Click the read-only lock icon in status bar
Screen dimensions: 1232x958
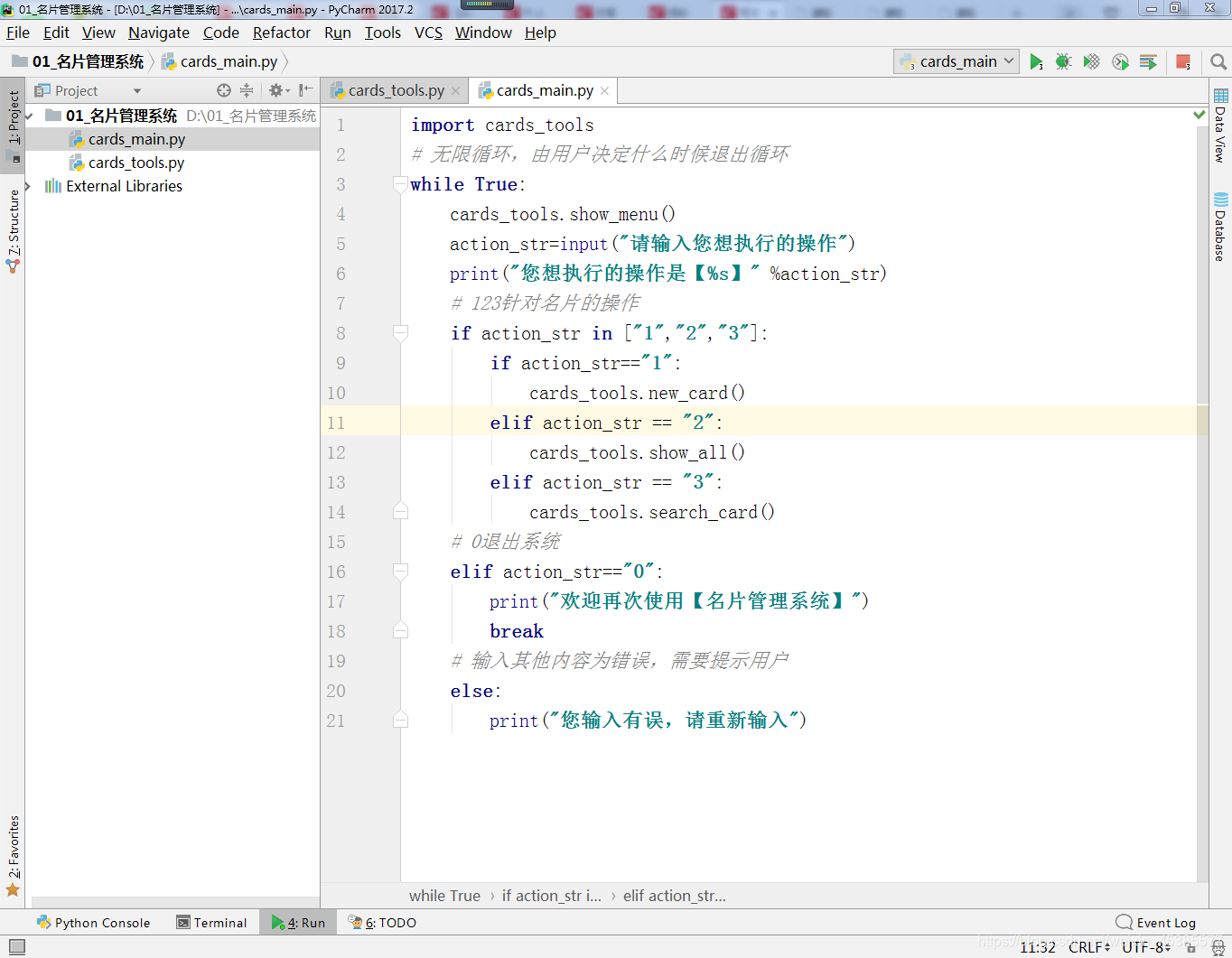click(x=1190, y=947)
